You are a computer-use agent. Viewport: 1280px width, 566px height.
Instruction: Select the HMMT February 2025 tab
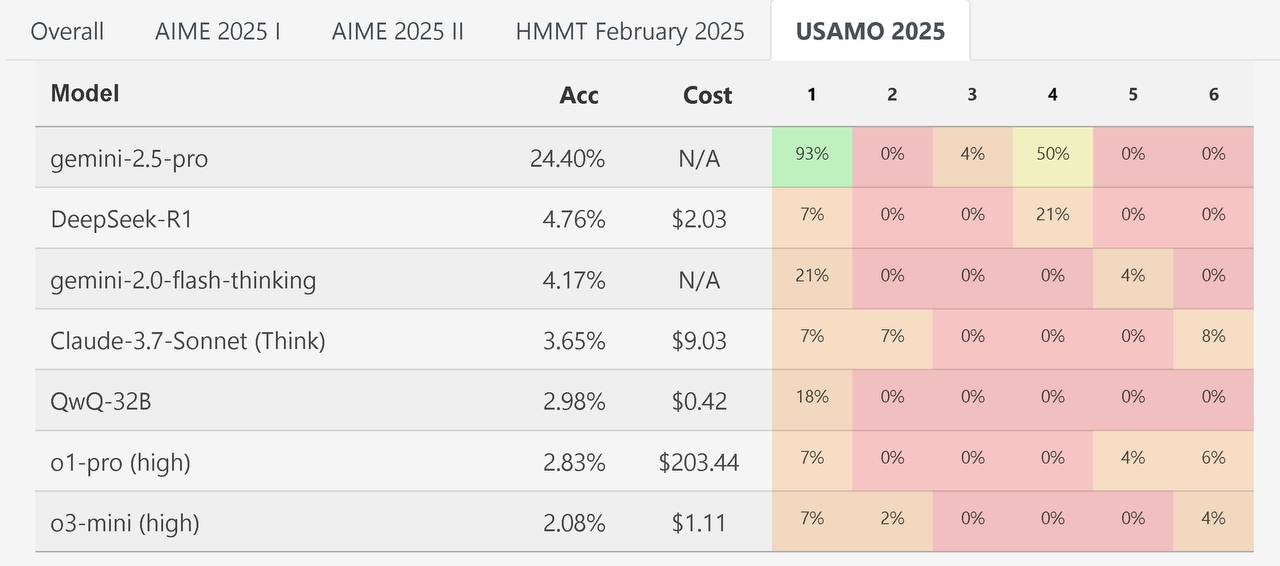630,31
